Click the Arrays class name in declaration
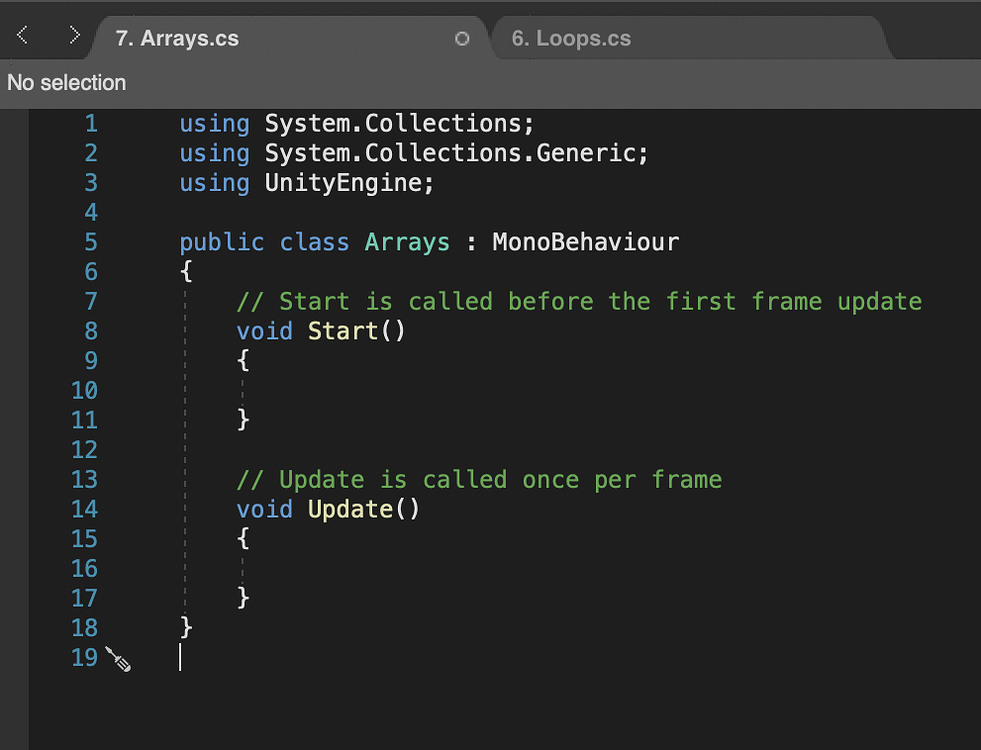The width and height of the screenshot is (981, 750). pyautogui.click(x=407, y=242)
